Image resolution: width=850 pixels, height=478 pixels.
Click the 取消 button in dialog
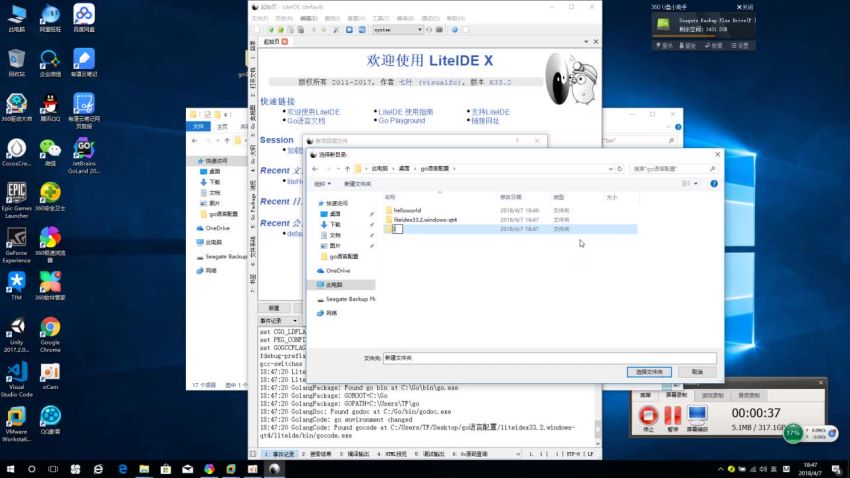point(697,372)
